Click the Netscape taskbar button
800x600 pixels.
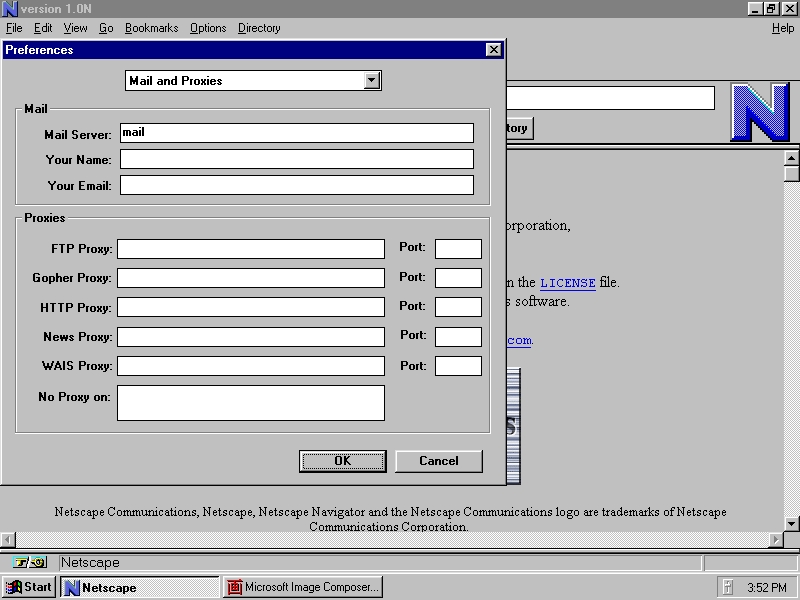(x=140, y=587)
